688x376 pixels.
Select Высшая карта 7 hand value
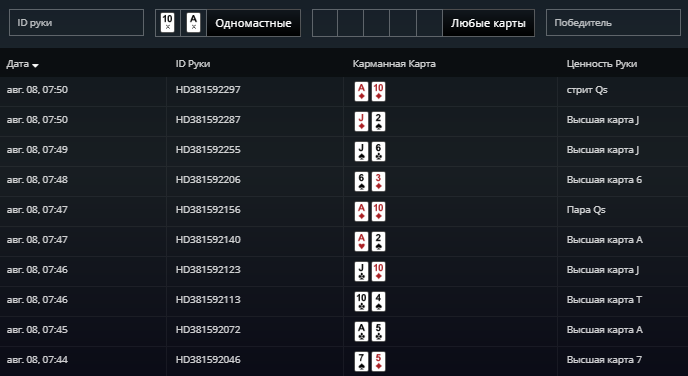(604, 360)
